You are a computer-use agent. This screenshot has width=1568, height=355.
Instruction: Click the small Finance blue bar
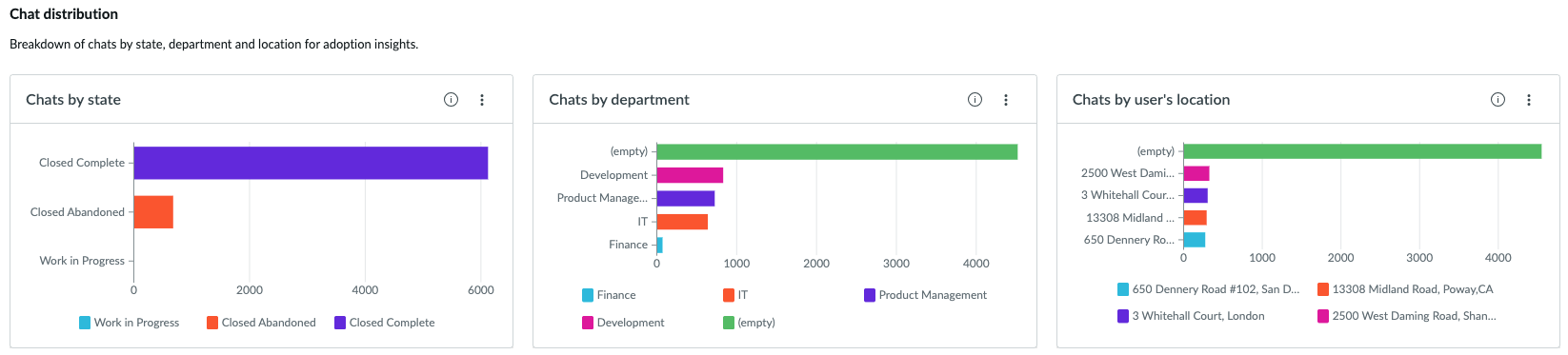point(660,245)
